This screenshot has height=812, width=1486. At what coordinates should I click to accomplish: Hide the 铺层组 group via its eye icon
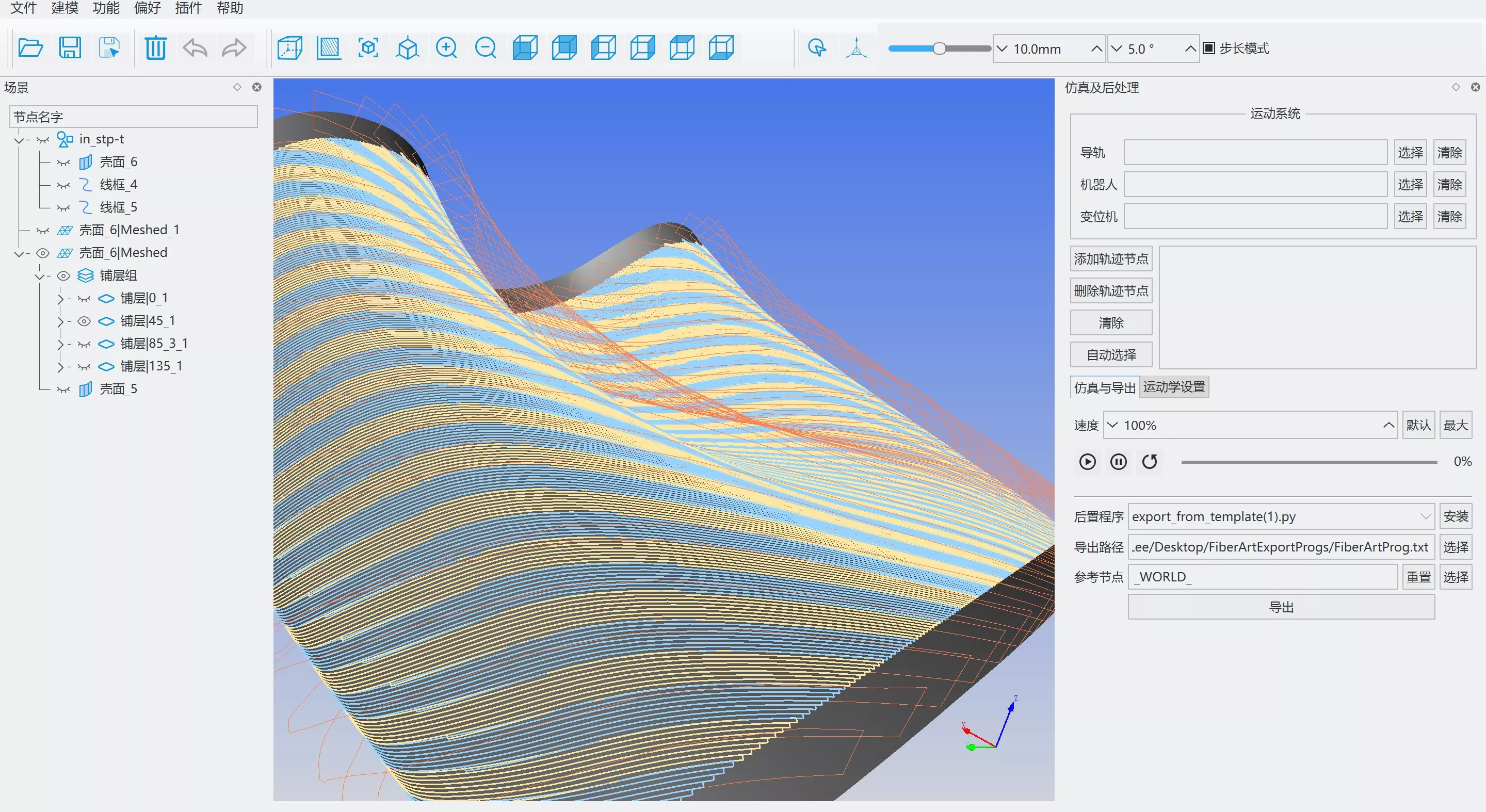click(x=63, y=275)
